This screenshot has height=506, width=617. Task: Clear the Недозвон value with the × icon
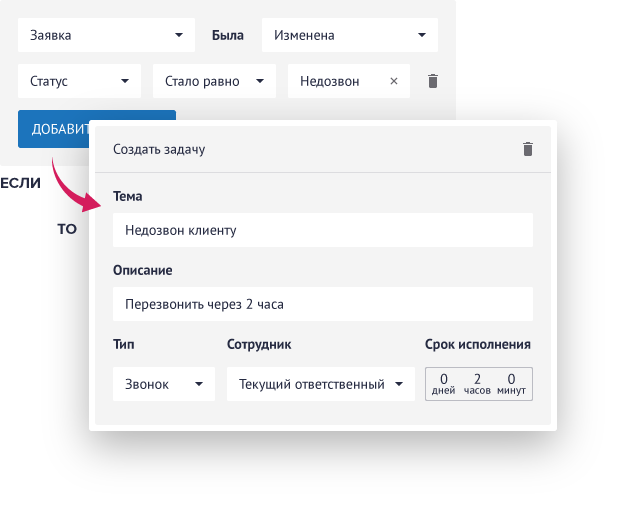(x=393, y=82)
